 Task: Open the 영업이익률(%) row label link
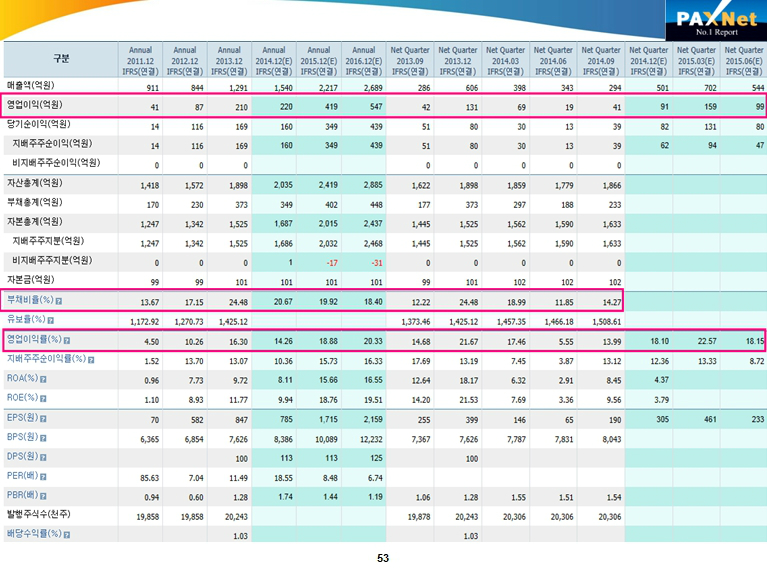pos(33,340)
